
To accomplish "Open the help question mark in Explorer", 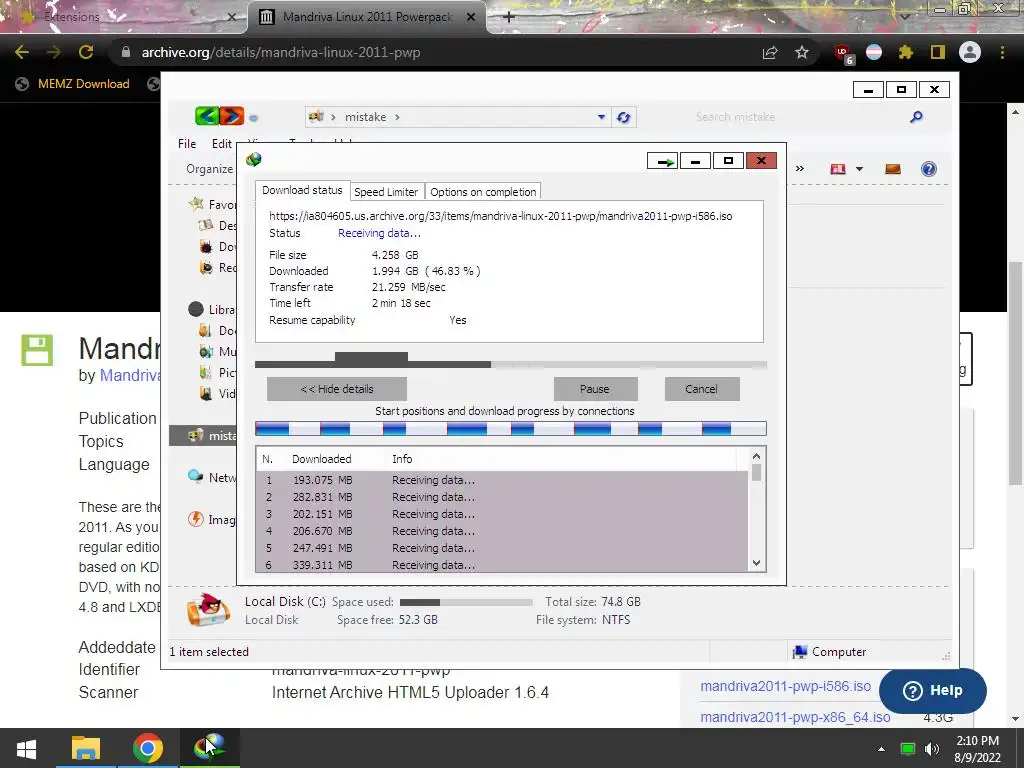I will click(x=929, y=169).
